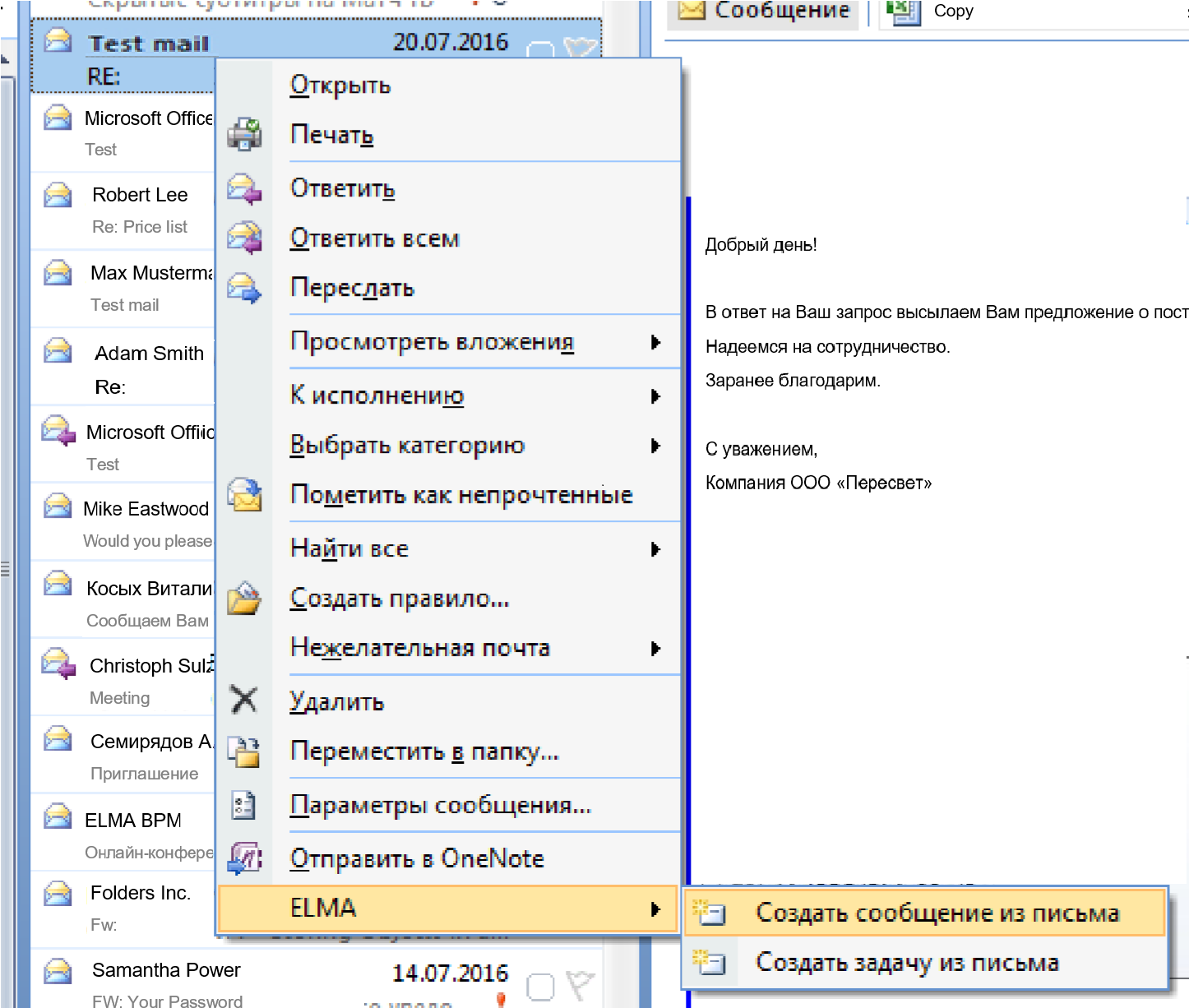Viewport: 1189px width, 1008px height.
Task: Toggle the follow-up flag on Samantha Power email
Action: [581, 984]
